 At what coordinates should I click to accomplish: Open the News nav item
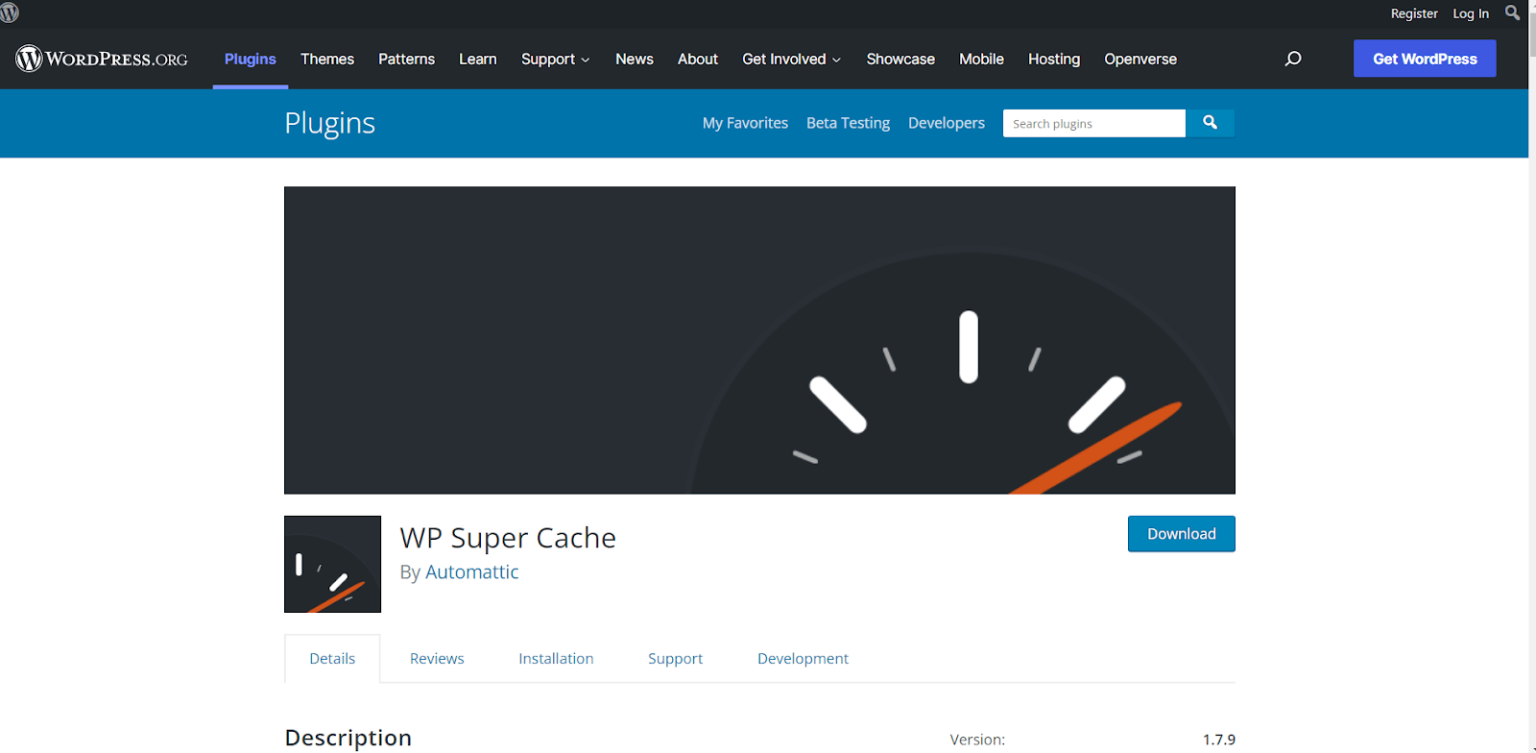pos(634,59)
